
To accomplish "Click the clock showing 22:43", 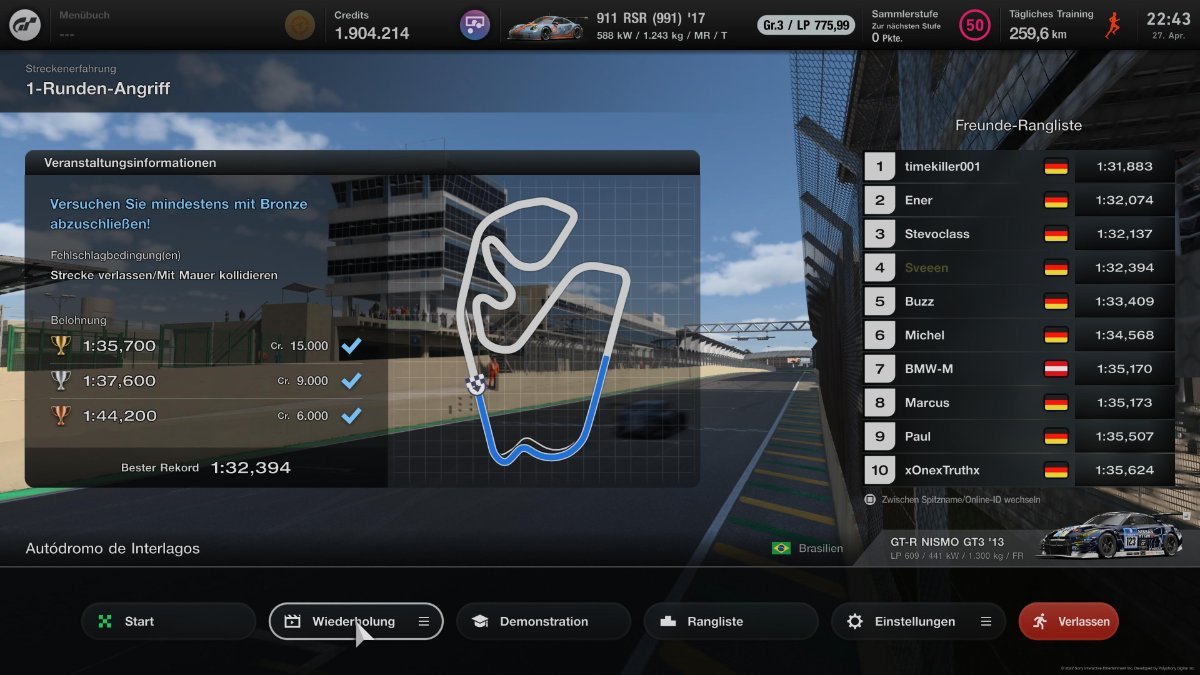I will tap(1168, 19).
